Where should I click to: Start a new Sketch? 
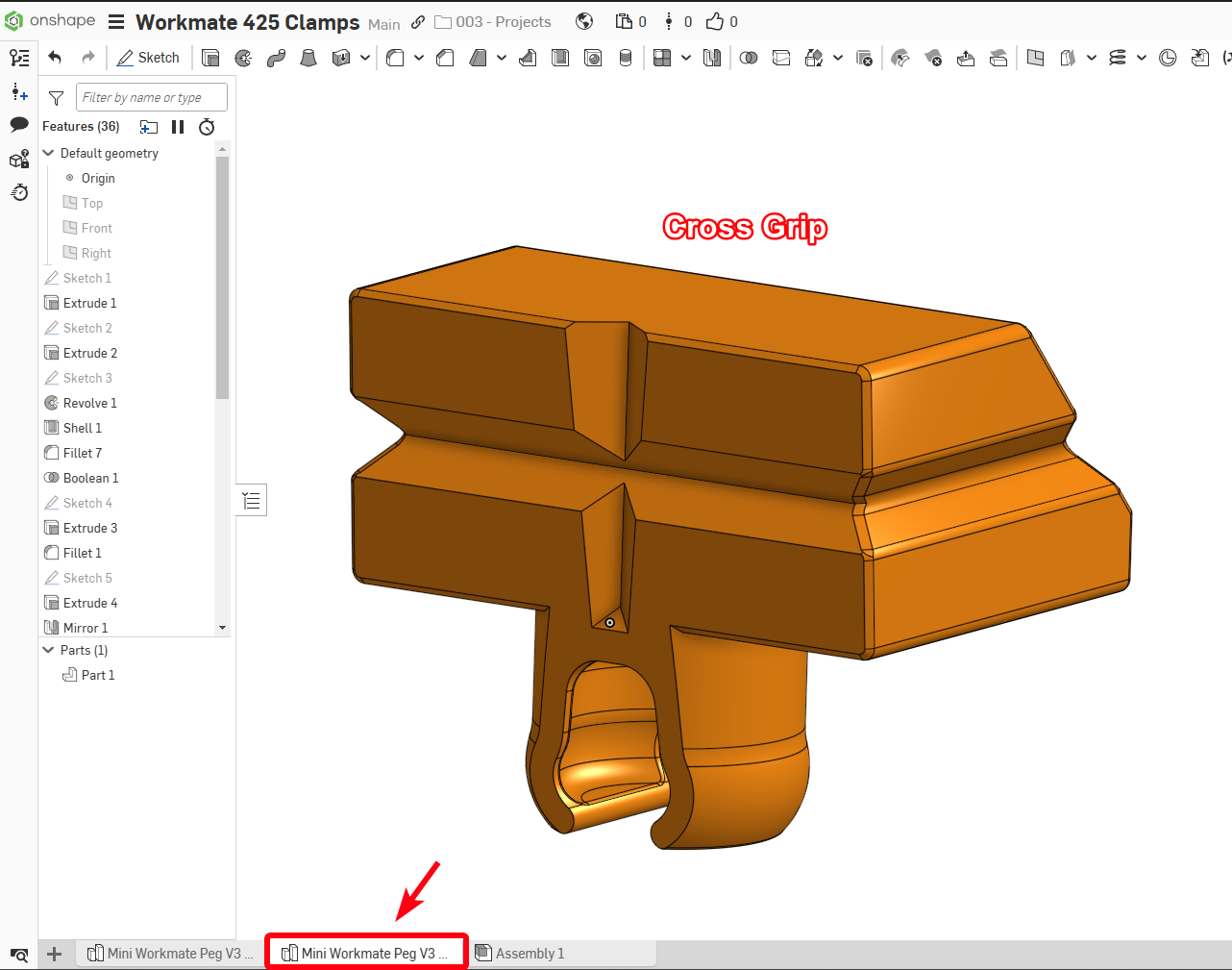[148, 58]
